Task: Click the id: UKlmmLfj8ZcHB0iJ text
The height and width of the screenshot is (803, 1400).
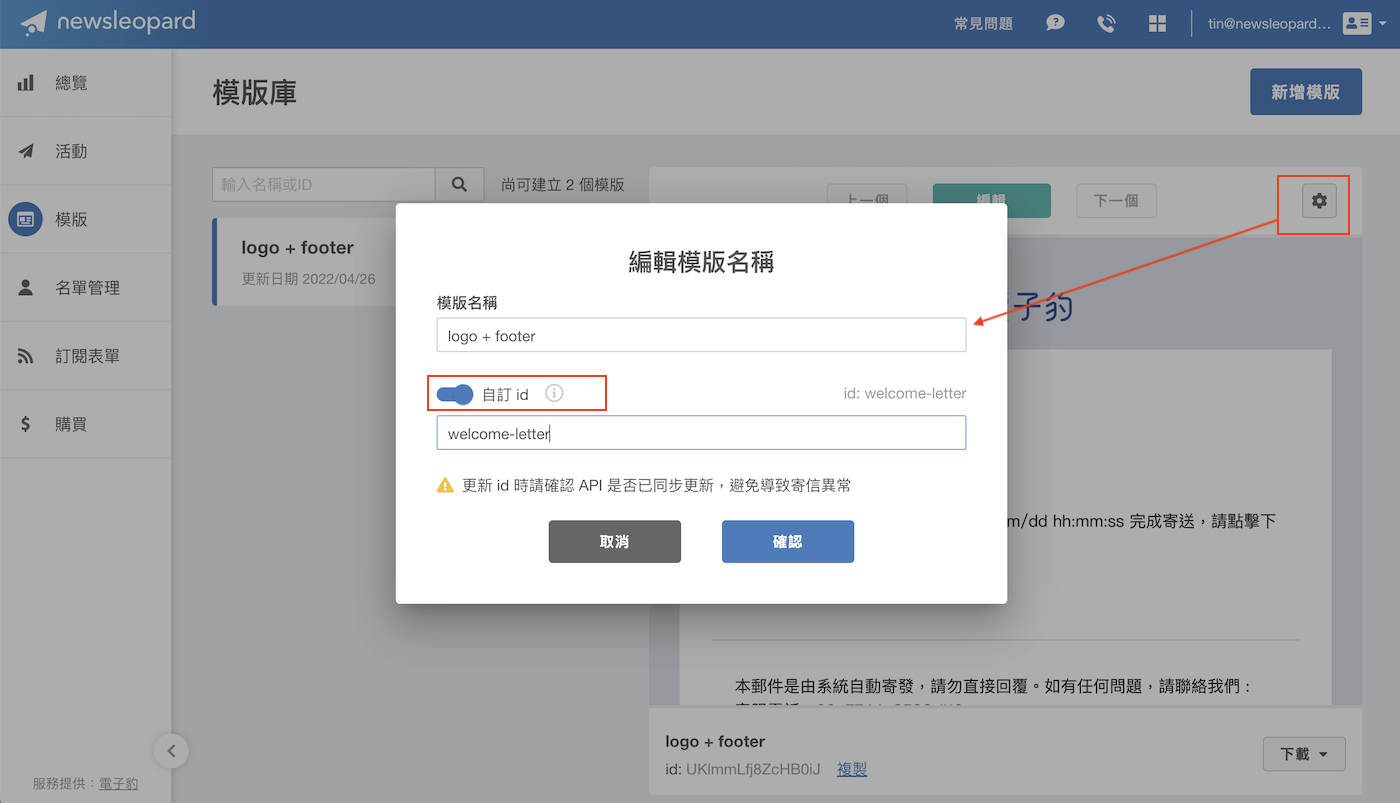Action: tap(743, 769)
